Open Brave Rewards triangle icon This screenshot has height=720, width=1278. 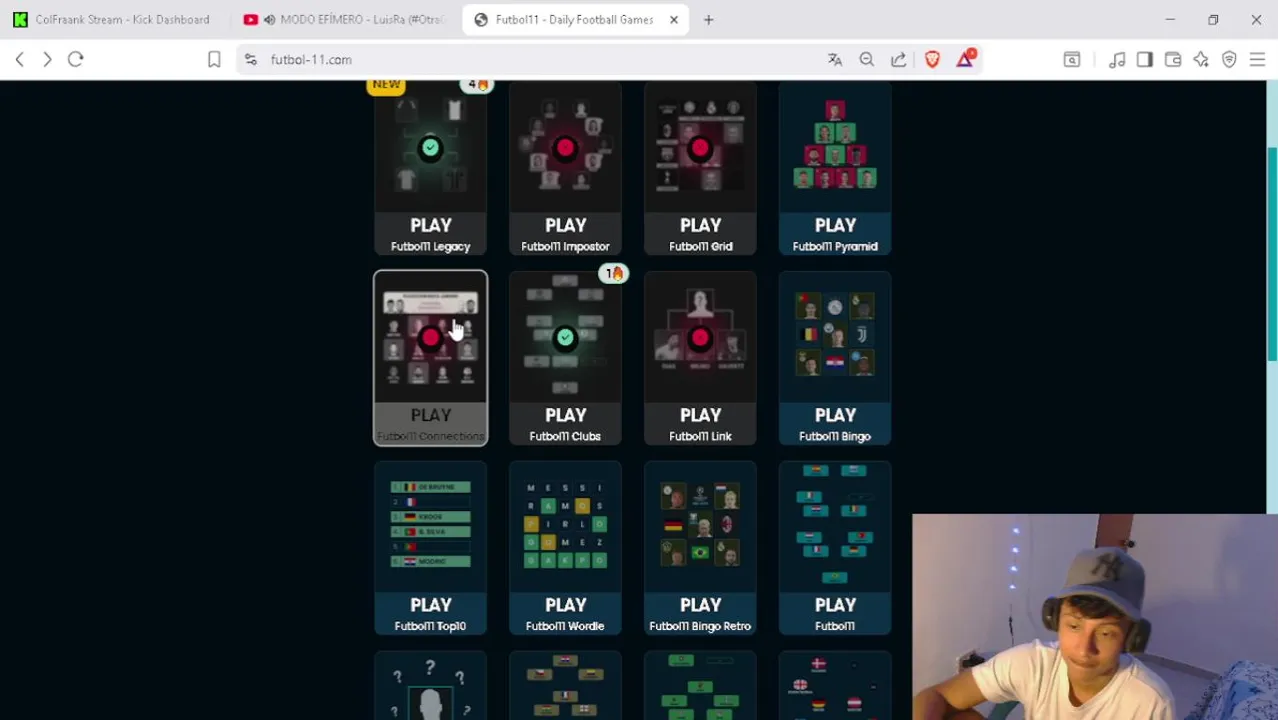(965, 60)
